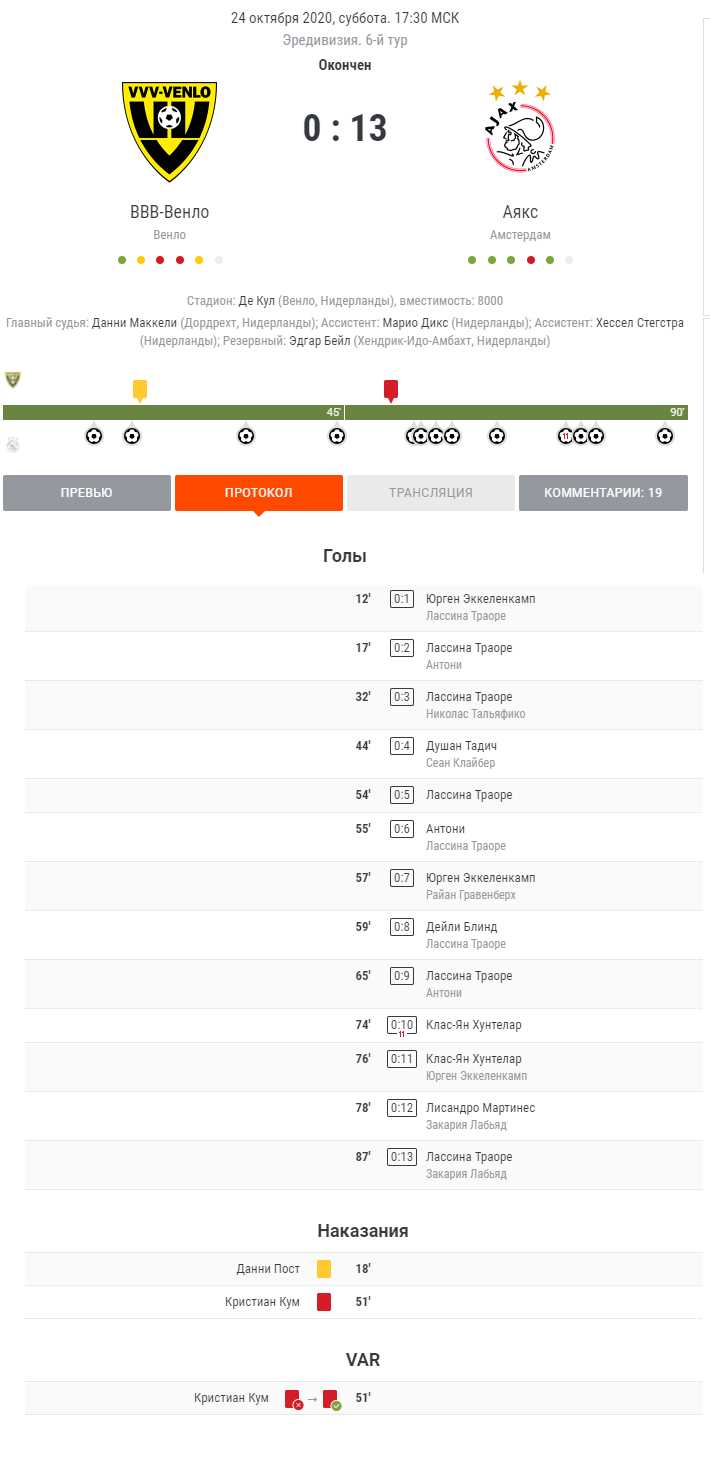Image resolution: width=710 pixels, height=1473 pixels.
Task: Click the Де Кул stadium link
Action: [256, 301]
